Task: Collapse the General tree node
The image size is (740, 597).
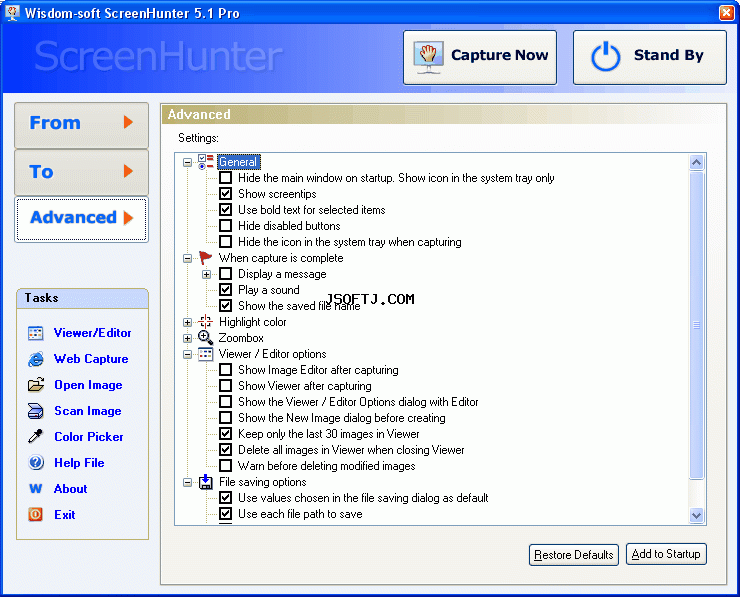Action: pos(187,162)
